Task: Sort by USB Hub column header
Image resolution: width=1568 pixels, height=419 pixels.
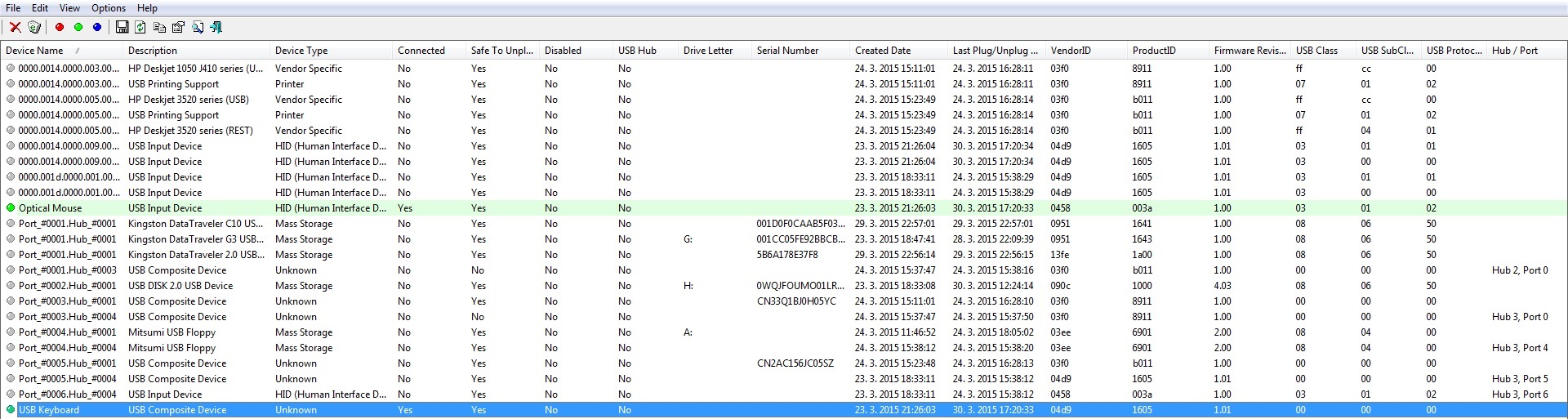Action: point(645,50)
